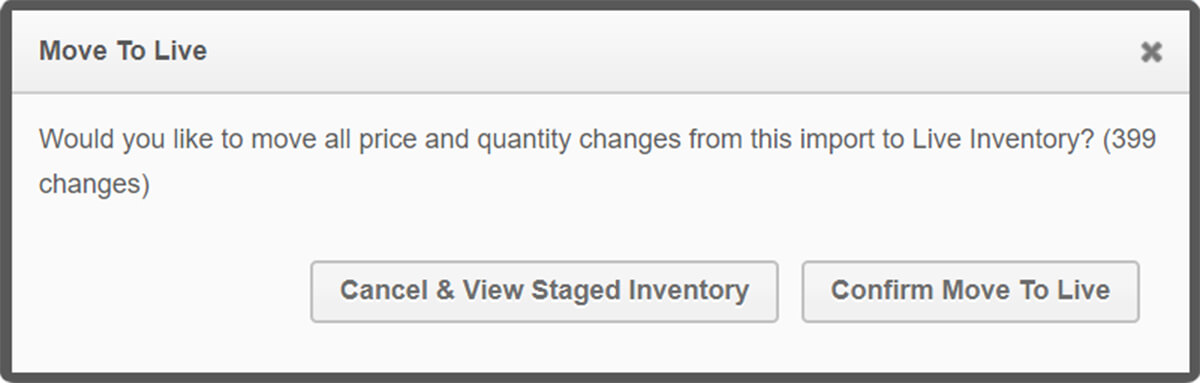Screen dimensions: 1200x383
Task: Dismiss dialog using the X icon
Action: [x=1151, y=52]
